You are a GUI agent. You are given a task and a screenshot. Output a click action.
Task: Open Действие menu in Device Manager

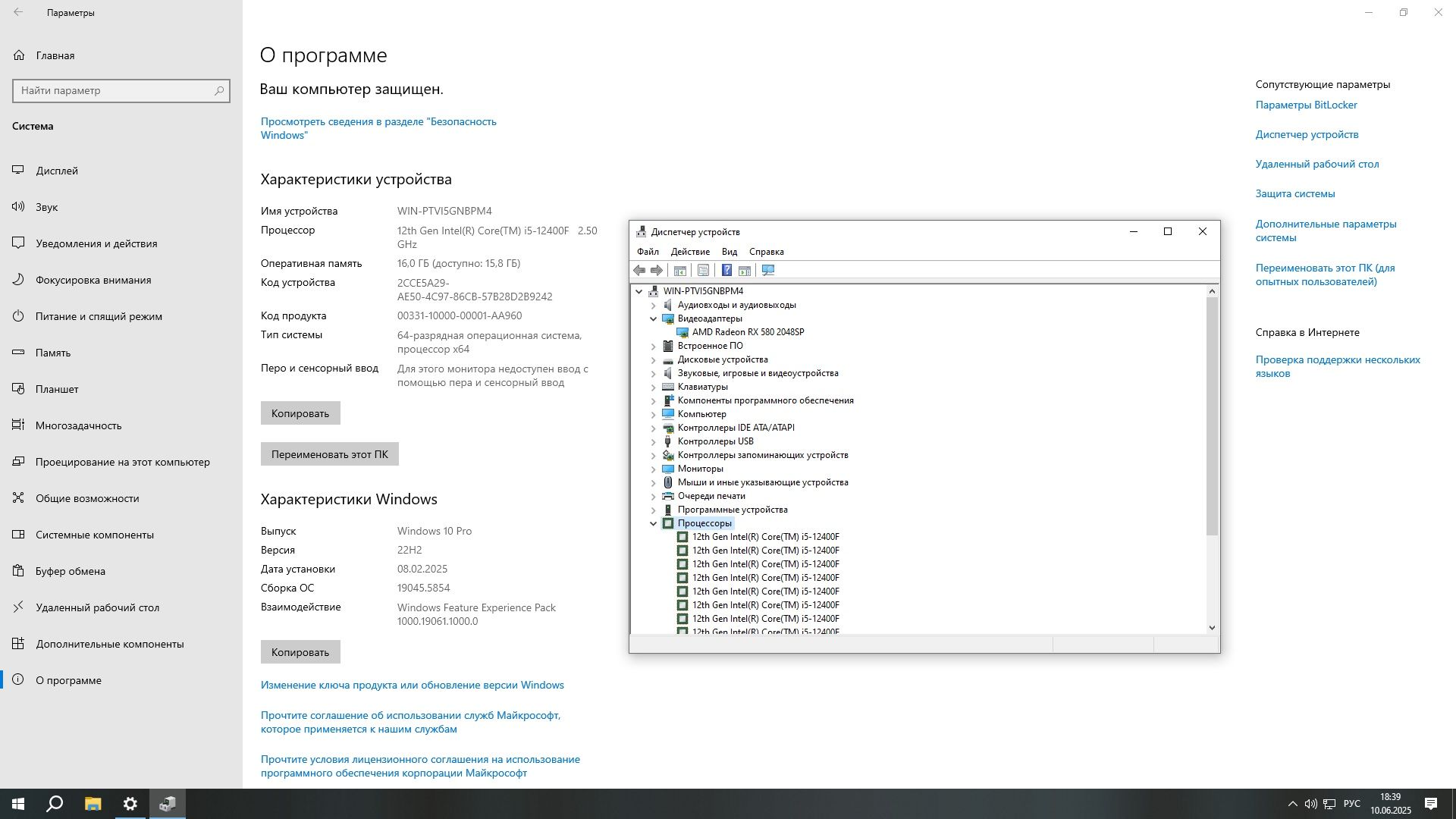pos(690,252)
